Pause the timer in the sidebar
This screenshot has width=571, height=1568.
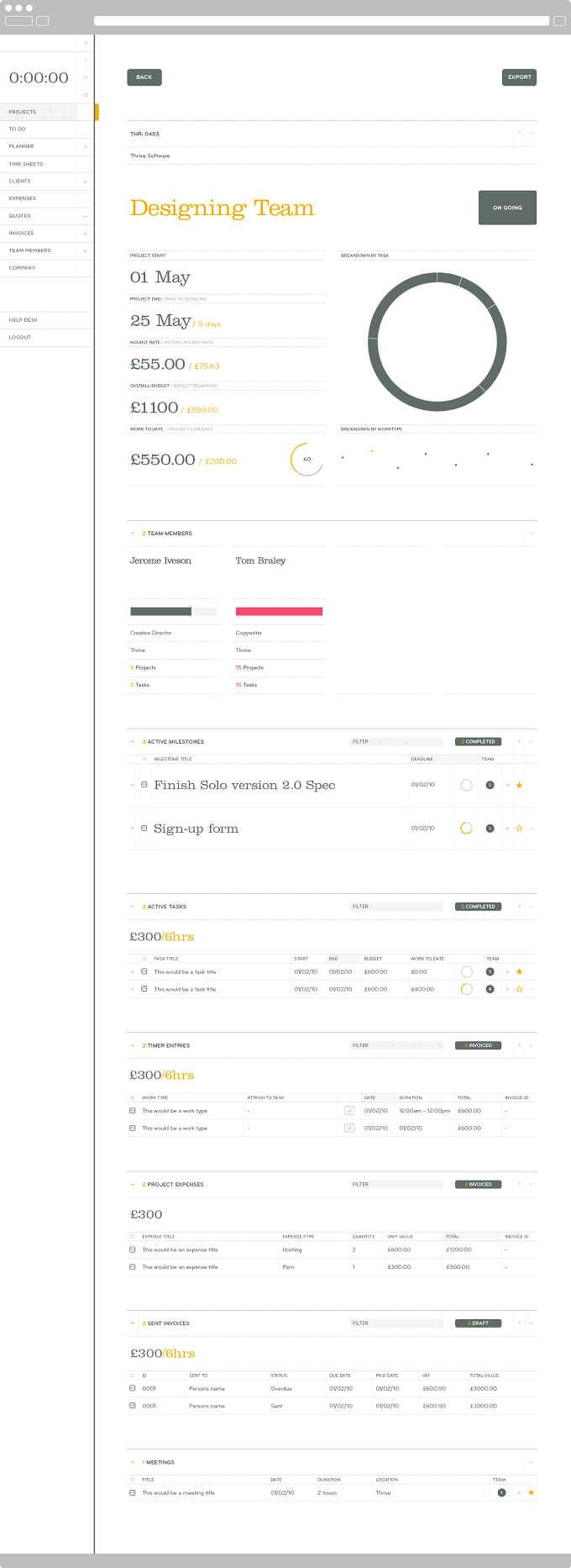tap(86, 77)
